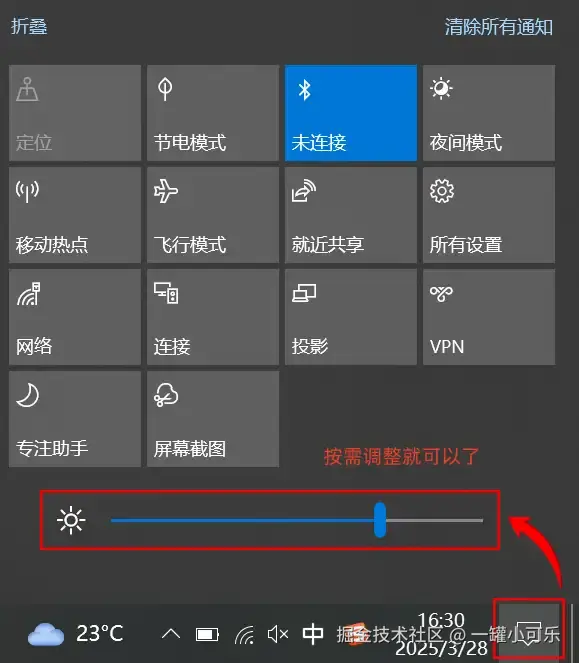Click the muted speaker tray icon
The height and width of the screenshot is (663, 579).
[278, 634]
